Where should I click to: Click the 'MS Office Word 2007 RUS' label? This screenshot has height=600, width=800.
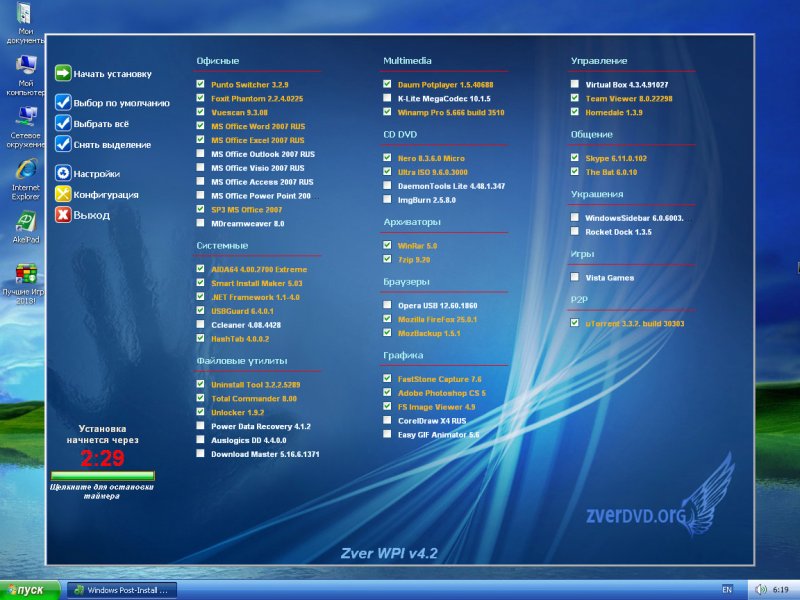258,126
